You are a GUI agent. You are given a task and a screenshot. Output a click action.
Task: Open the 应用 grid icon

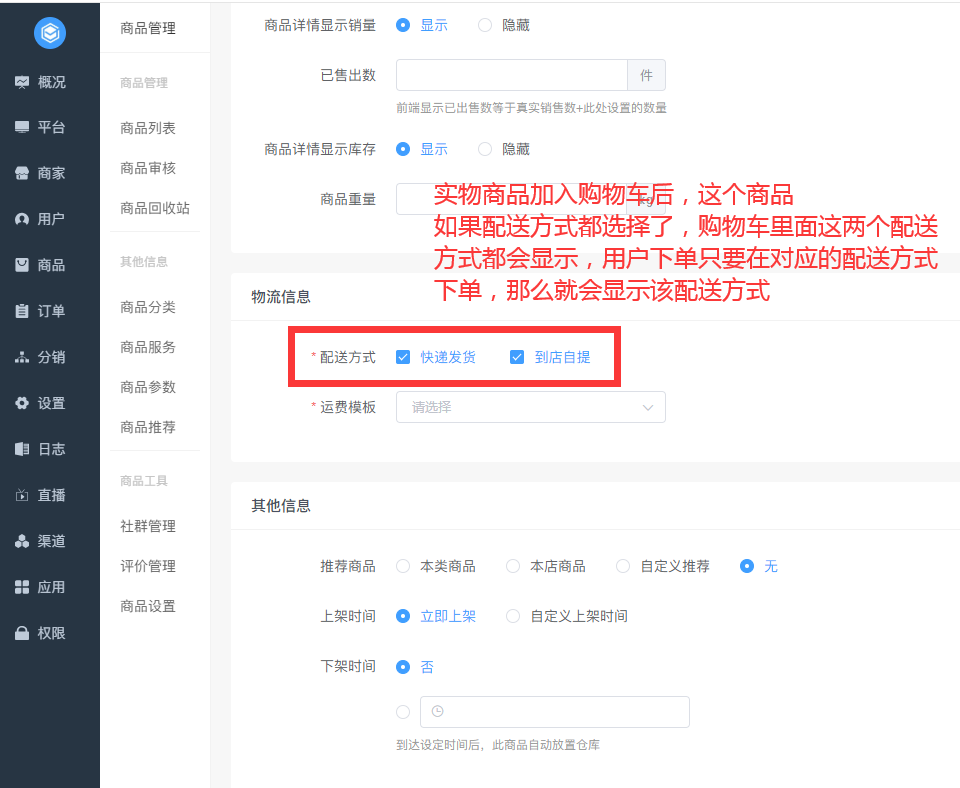(x=22, y=587)
